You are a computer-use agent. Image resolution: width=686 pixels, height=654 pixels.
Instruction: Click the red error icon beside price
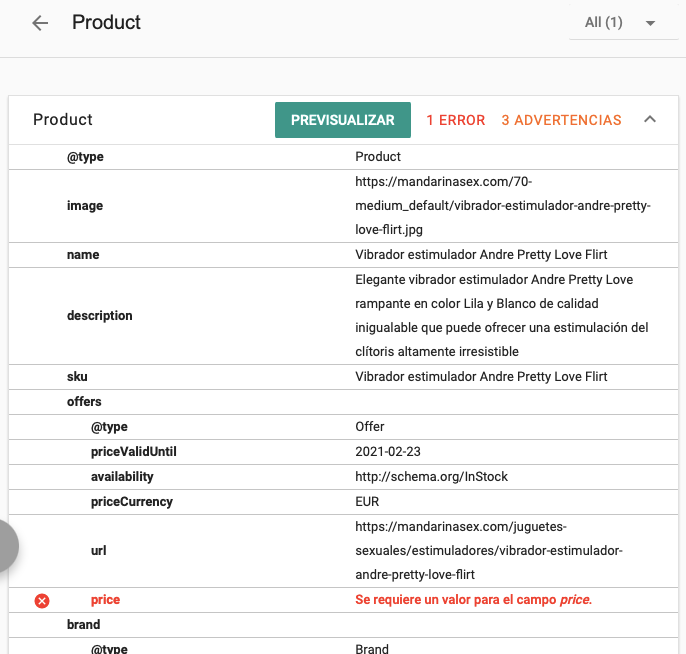coord(42,600)
